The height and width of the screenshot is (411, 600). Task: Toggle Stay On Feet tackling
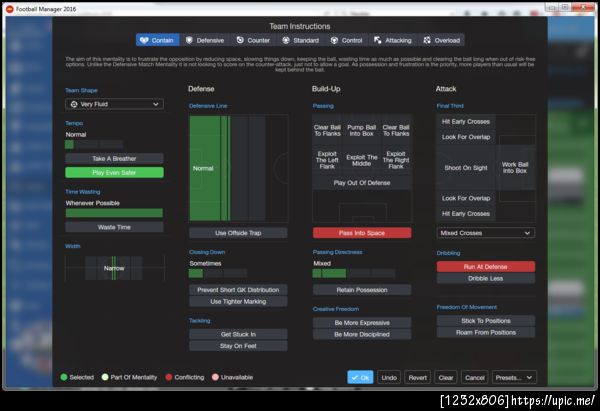(238, 346)
